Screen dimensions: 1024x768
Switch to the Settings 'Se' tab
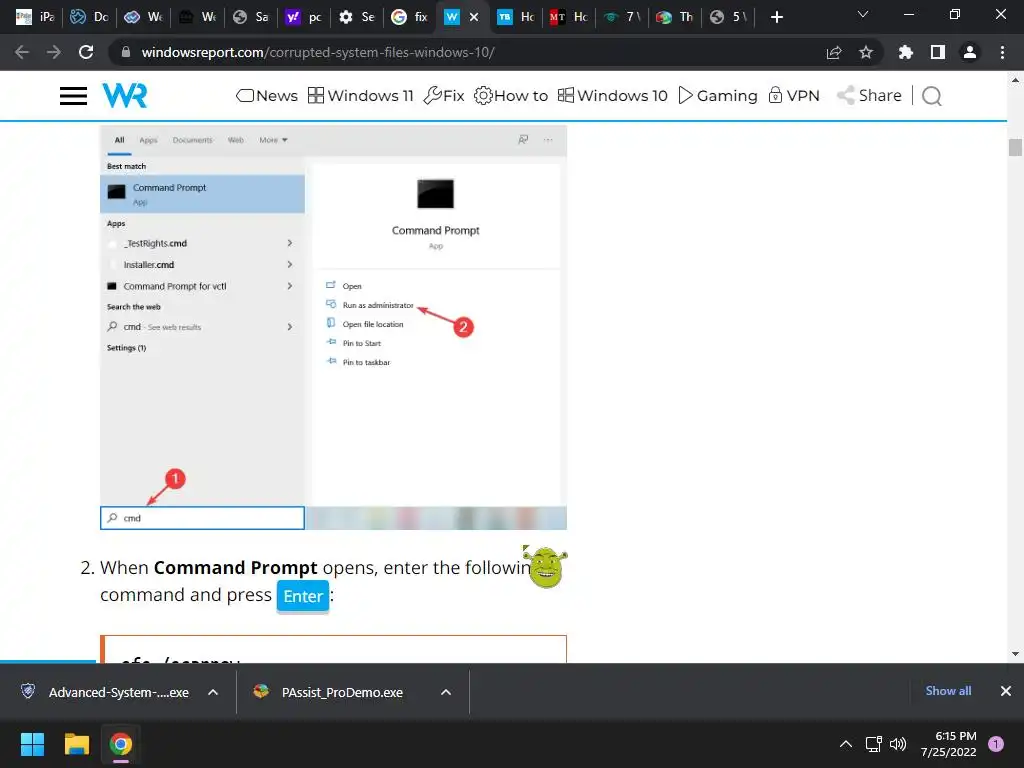click(358, 17)
